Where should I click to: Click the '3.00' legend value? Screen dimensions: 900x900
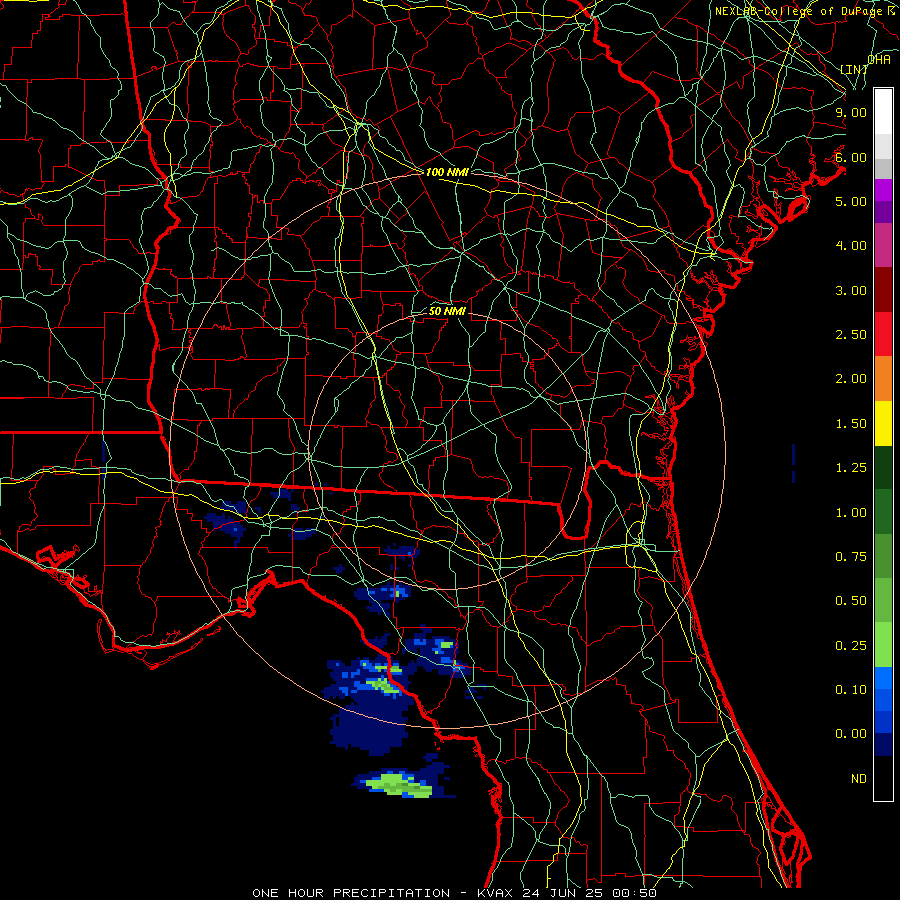click(x=851, y=290)
